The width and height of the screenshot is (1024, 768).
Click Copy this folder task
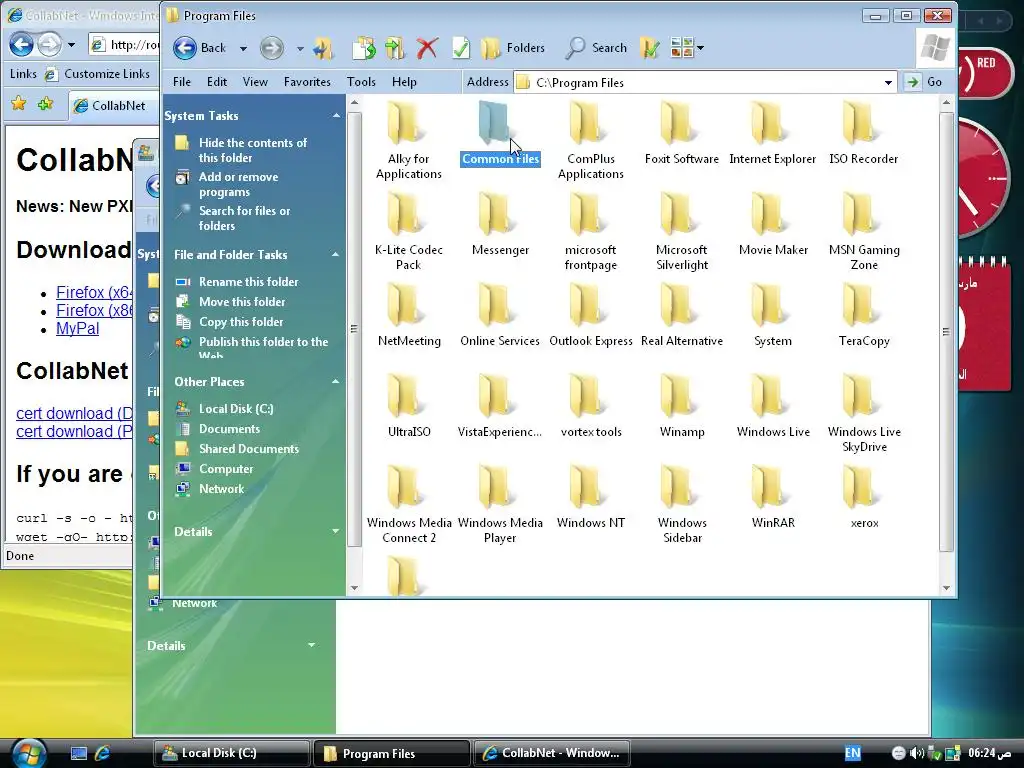(x=241, y=322)
